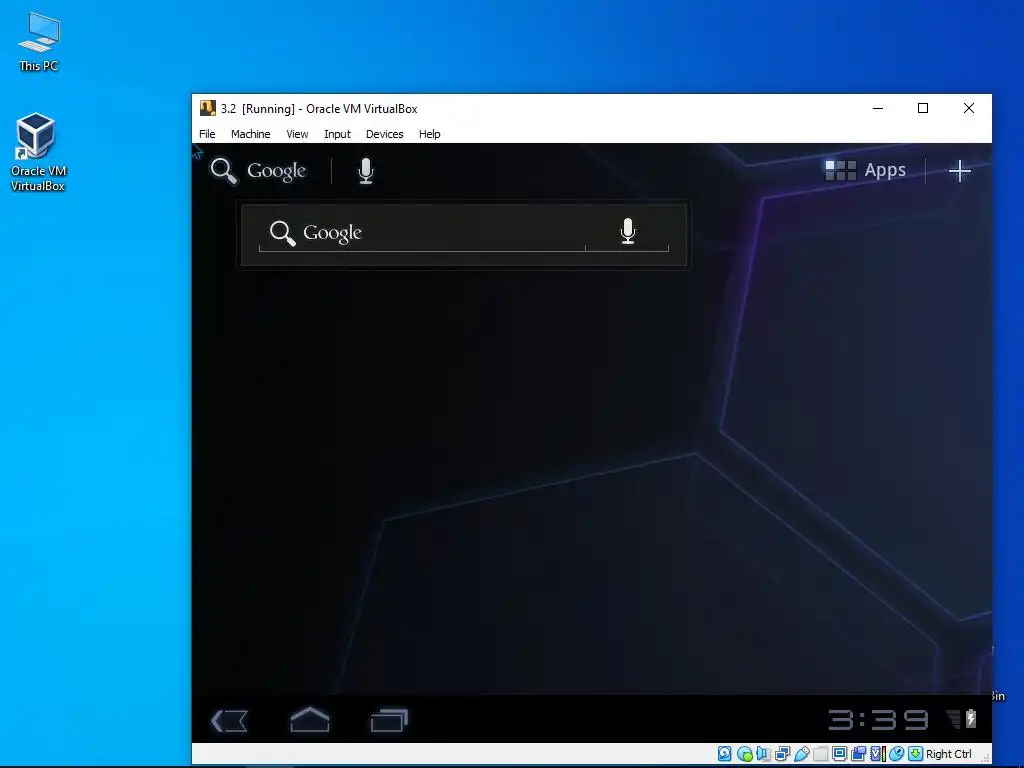Open the Devices menu

384,134
